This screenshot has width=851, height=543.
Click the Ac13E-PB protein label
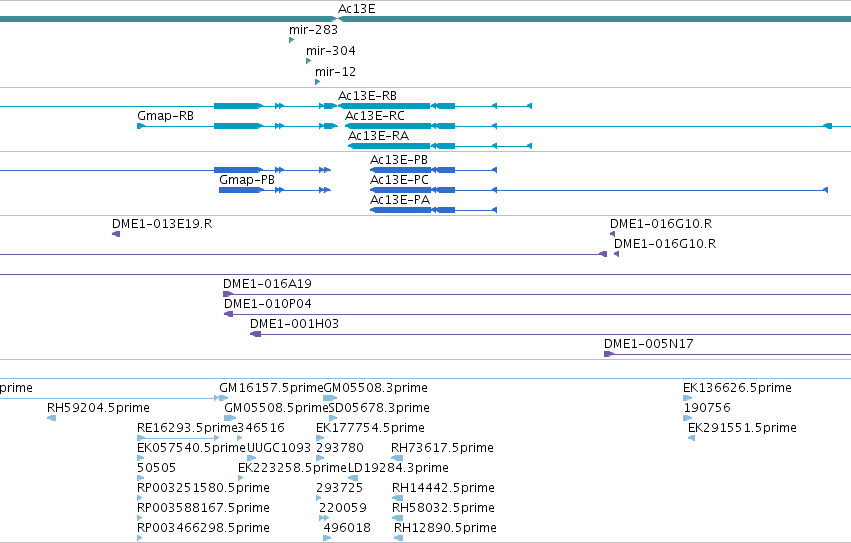399,160
